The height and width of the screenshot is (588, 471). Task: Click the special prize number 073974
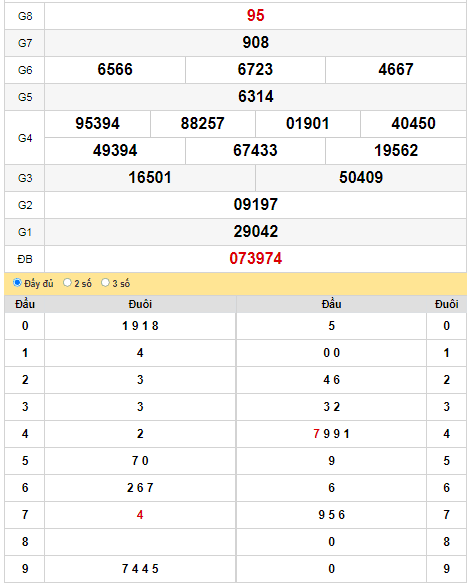click(x=255, y=259)
